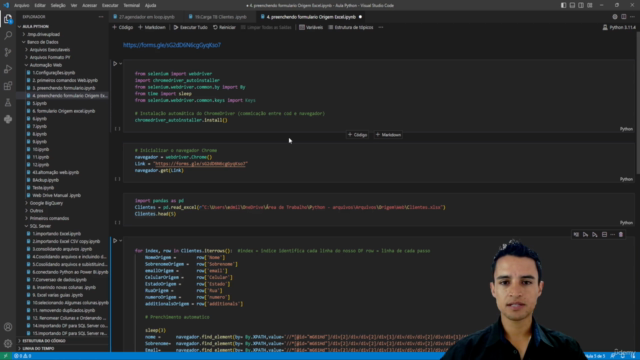The image size is (640, 360).
Task: Open run options dropdown beside first cell
Action: 121,64
